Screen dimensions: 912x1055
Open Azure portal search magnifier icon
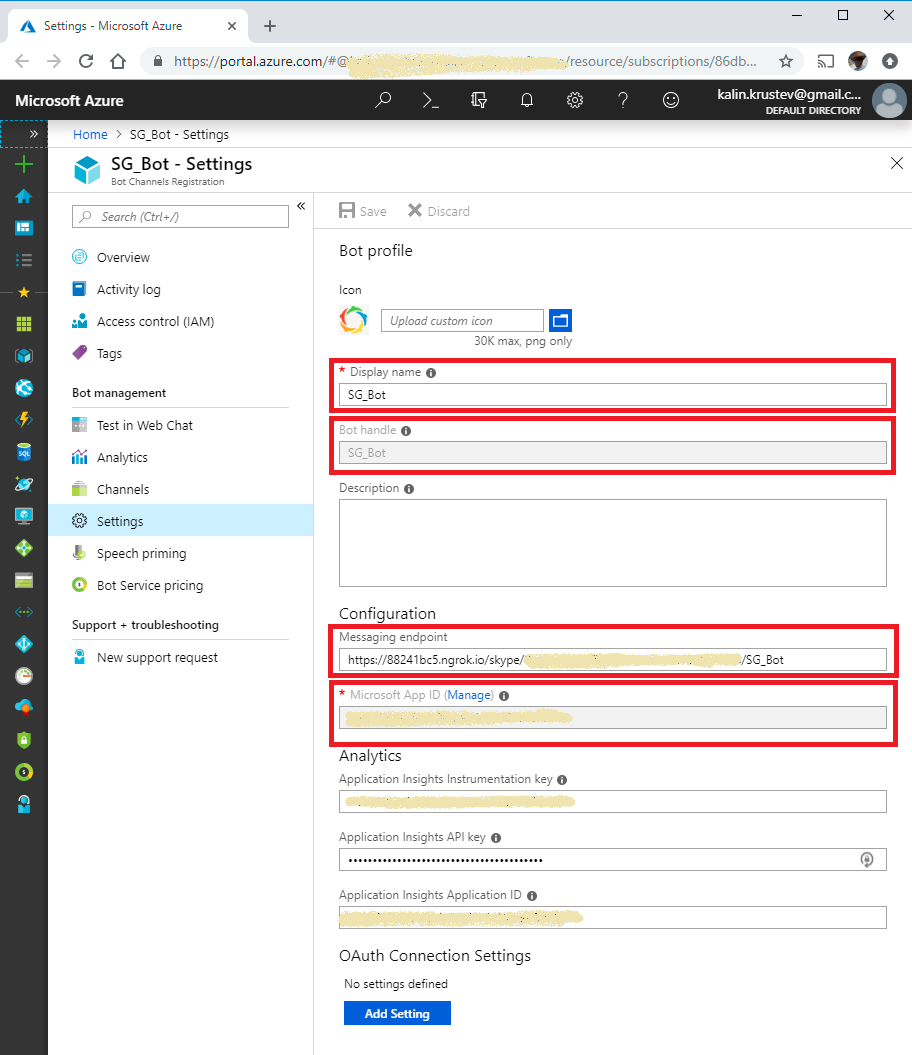coord(383,100)
